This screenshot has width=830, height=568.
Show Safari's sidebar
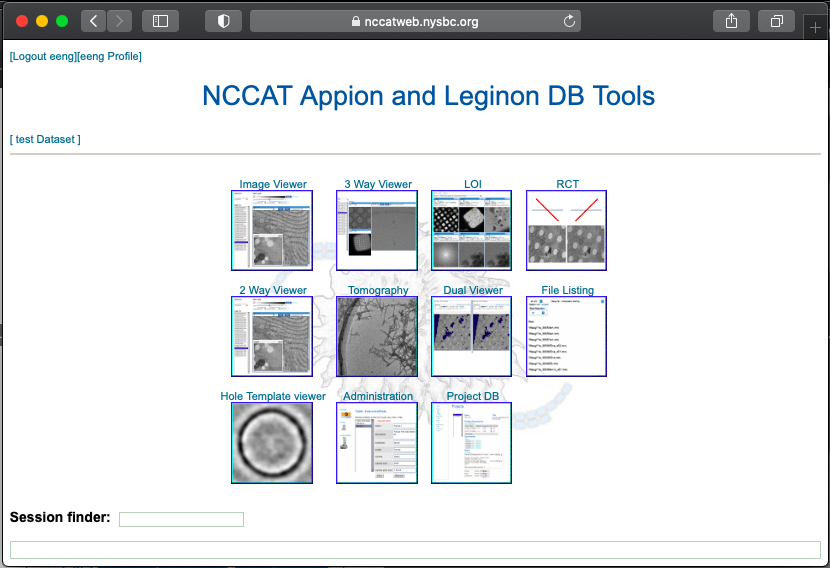point(160,21)
